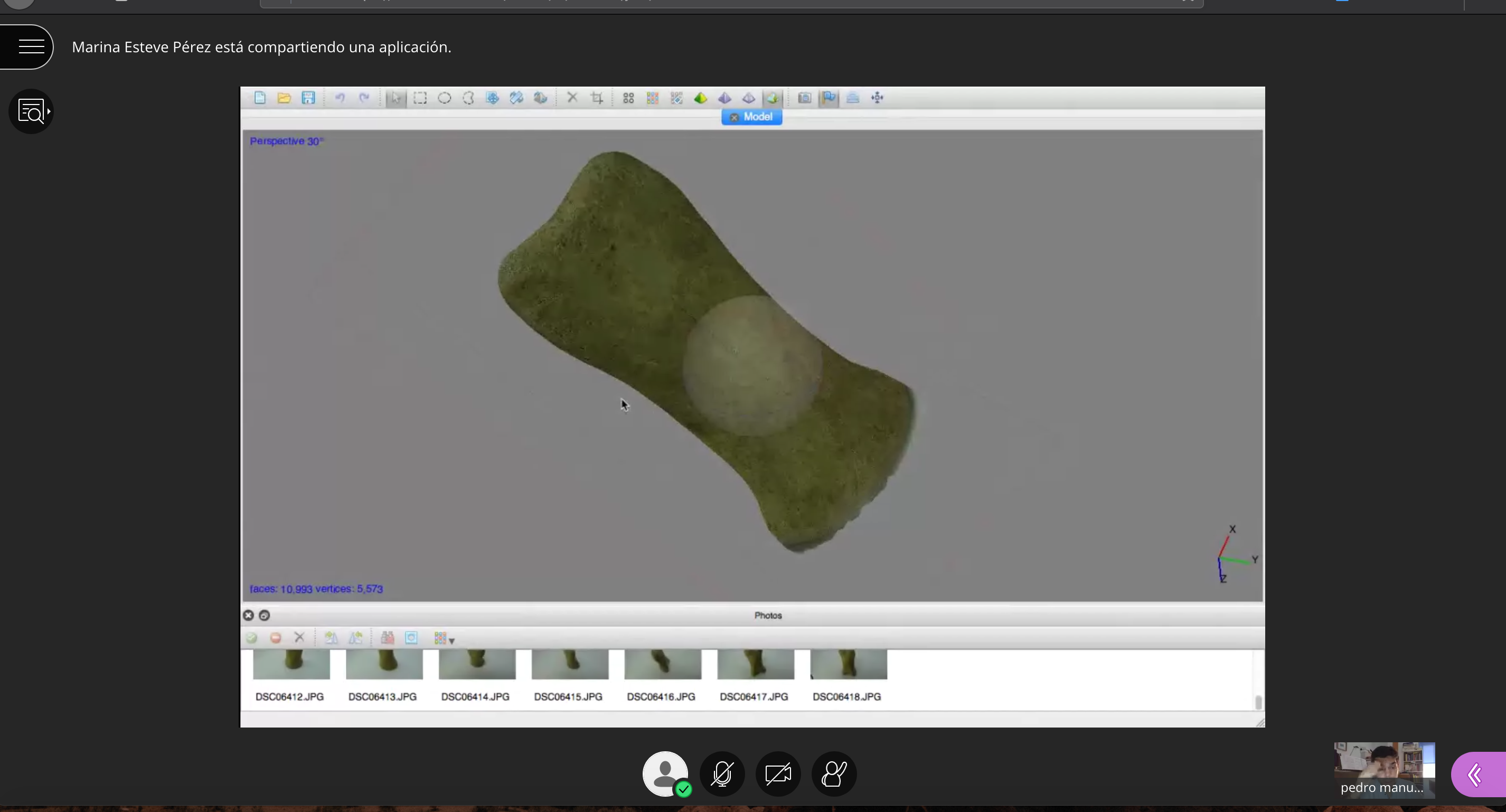Click the crop selection icon
Screen dimensions: 1506x812
tap(597, 98)
